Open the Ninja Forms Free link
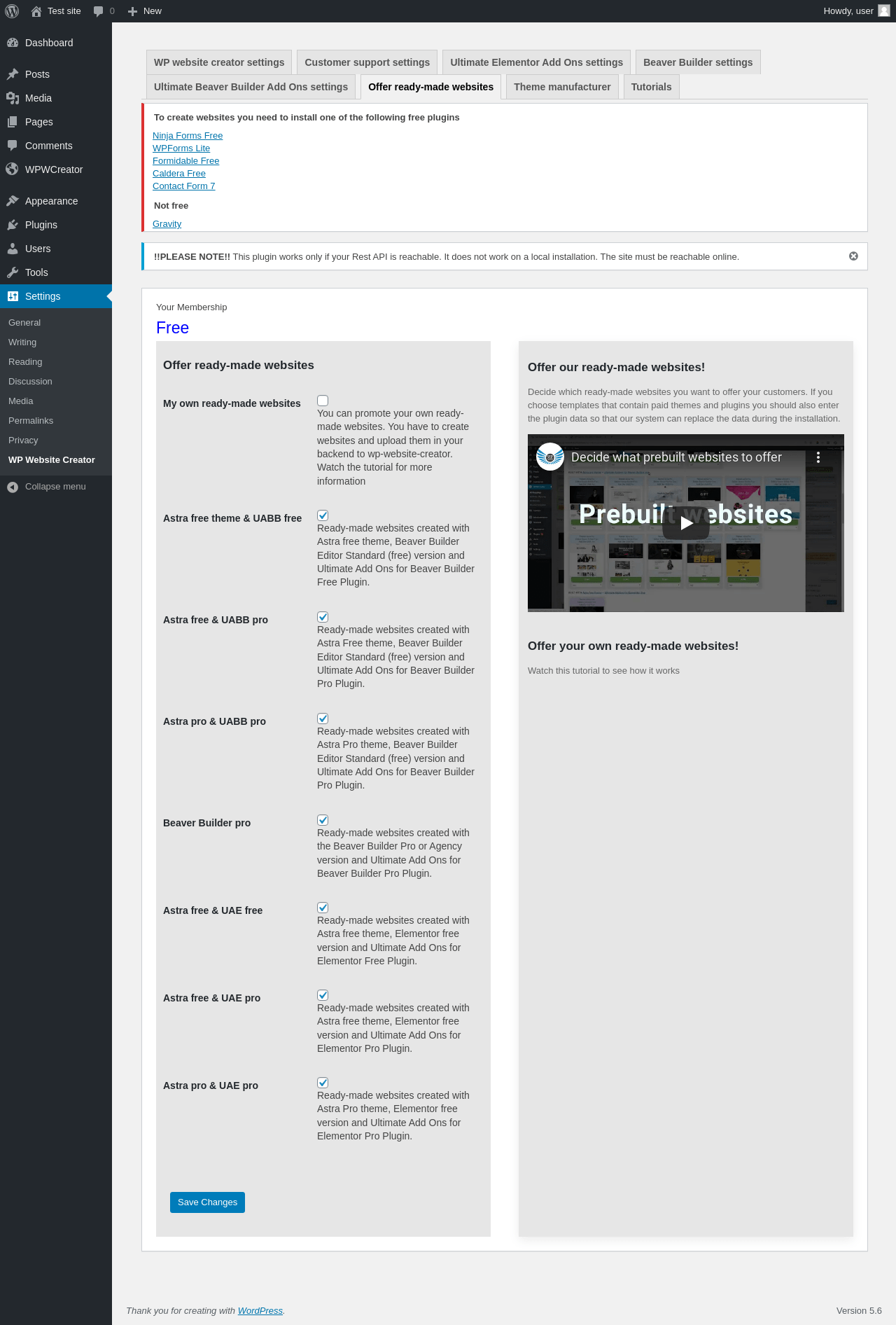Viewport: 896px width, 1325px height. coord(188,136)
